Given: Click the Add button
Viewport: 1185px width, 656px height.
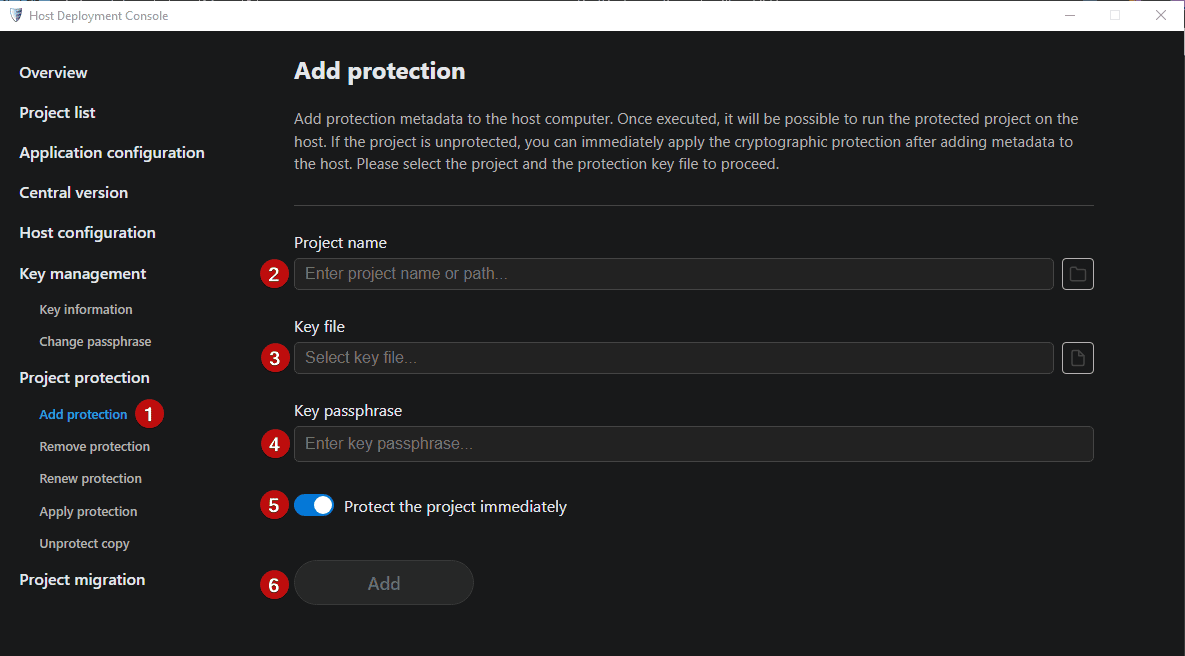Looking at the screenshot, I should [x=384, y=583].
